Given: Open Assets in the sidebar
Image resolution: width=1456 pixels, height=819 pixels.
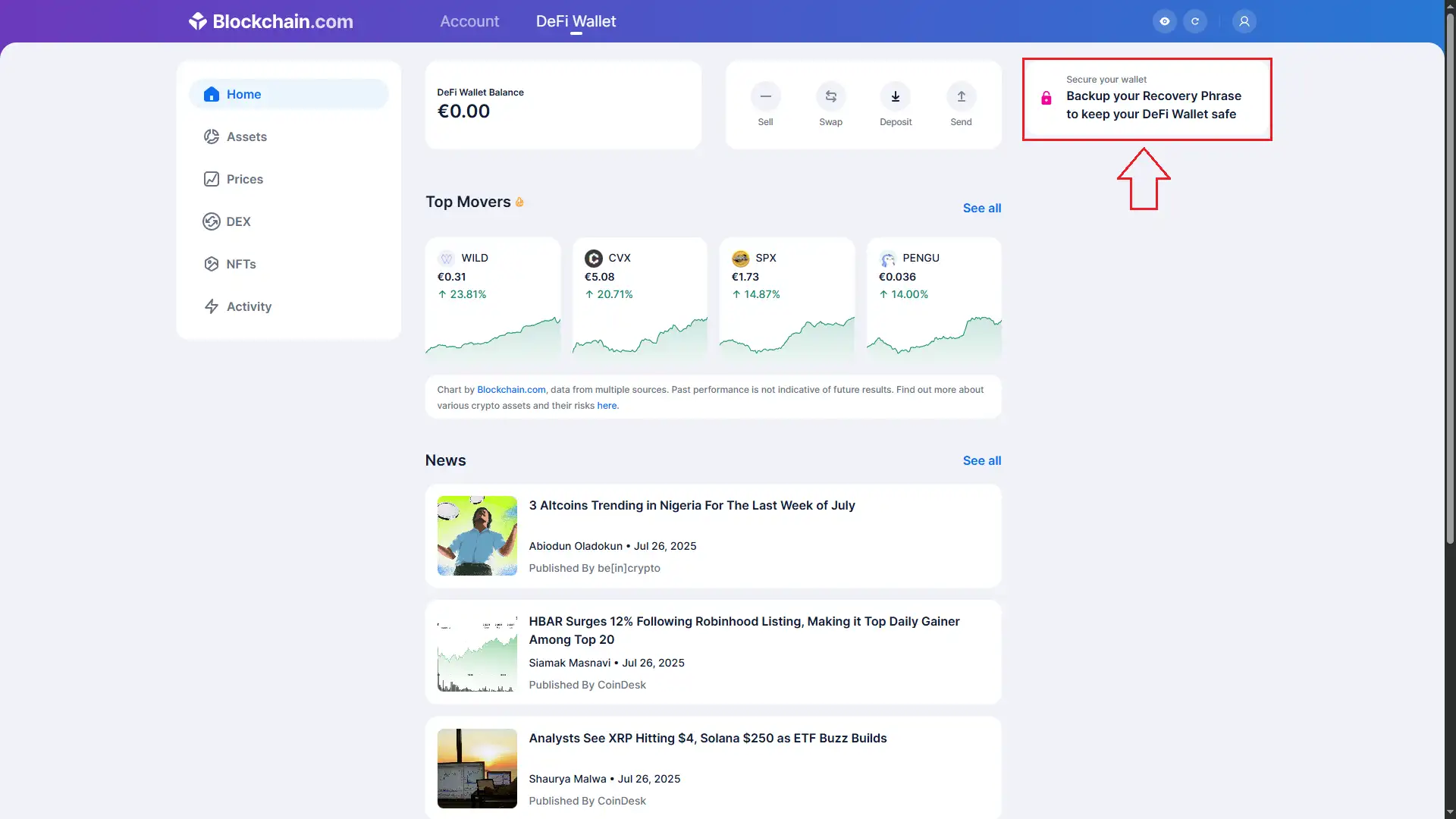Looking at the screenshot, I should click(288, 136).
